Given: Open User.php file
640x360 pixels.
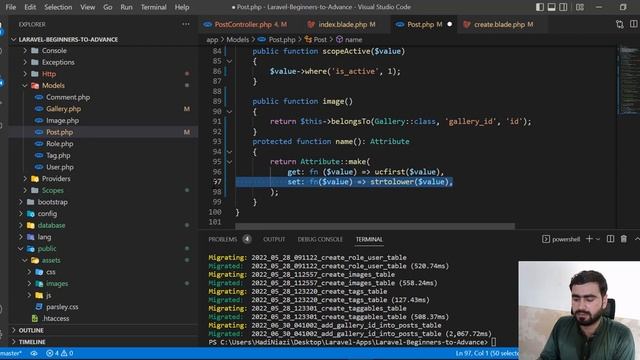Looking at the screenshot, I should point(60,167).
